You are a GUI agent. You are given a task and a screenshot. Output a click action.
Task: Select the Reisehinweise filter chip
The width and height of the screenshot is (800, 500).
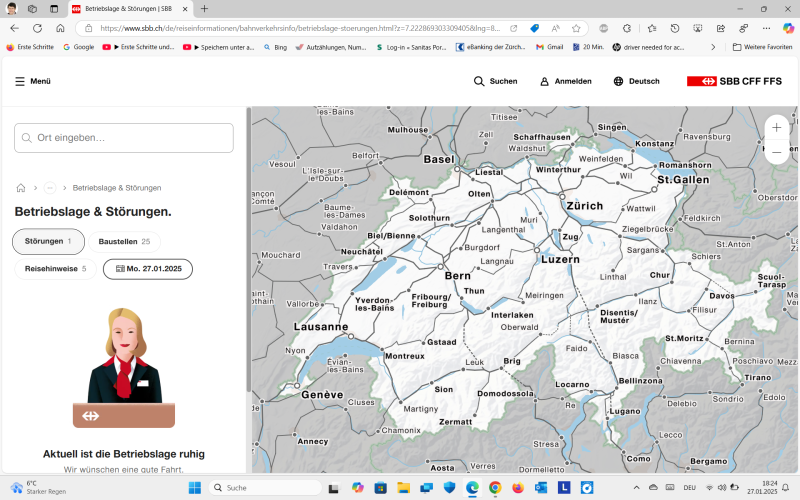click(56, 269)
